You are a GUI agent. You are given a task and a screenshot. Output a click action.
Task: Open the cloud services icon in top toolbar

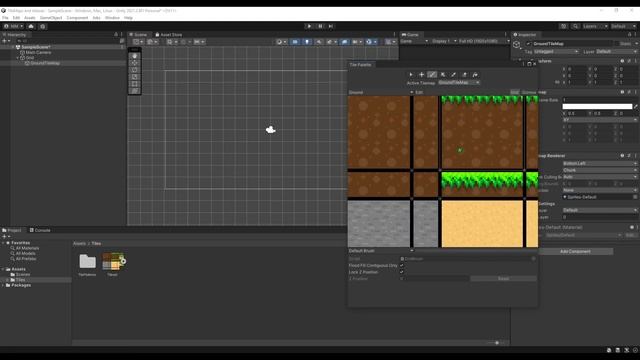pos(31,26)
